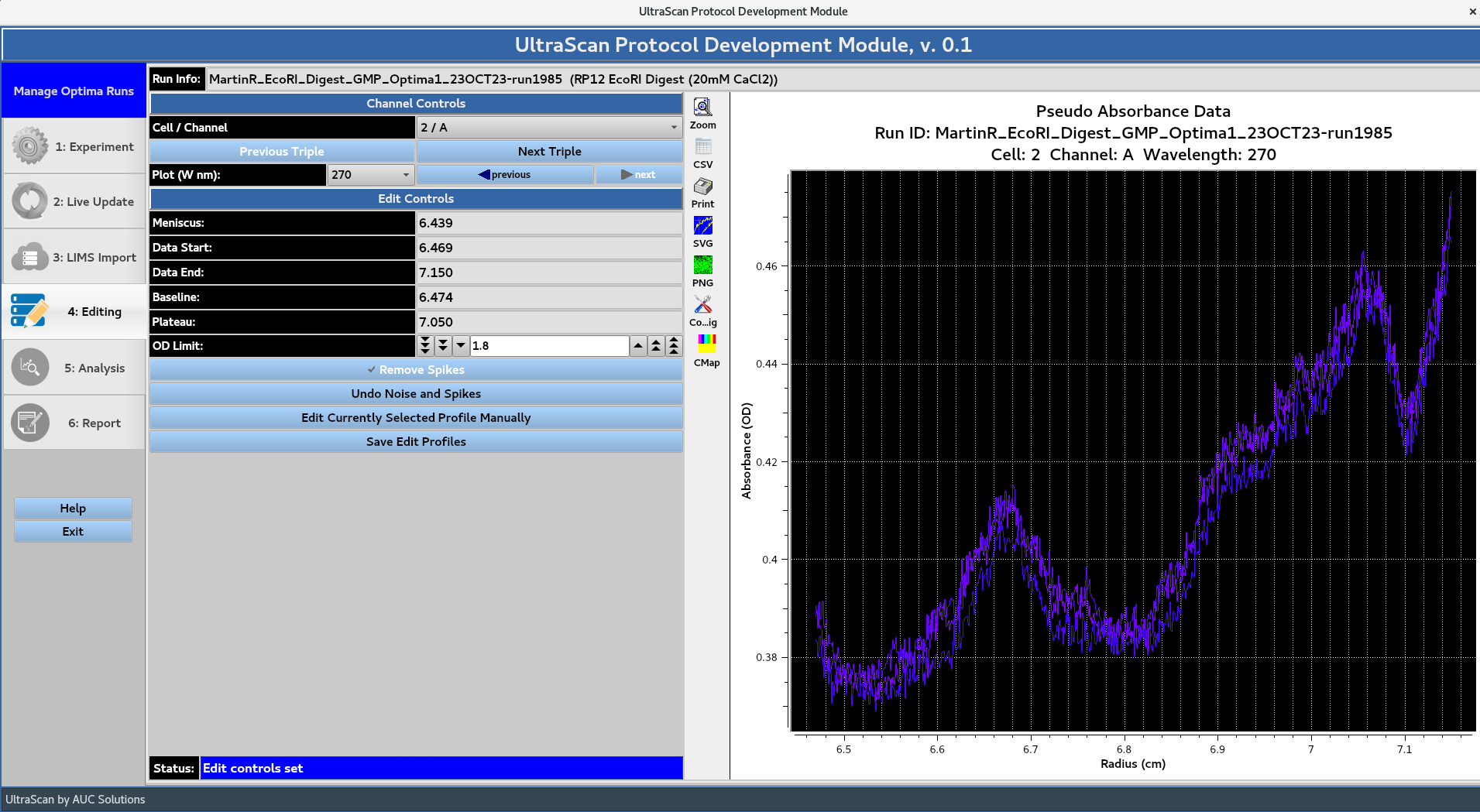Select the 2: Live Update step
The height and width of the screenshot is (812, 1480).
[x=74, y=200]
